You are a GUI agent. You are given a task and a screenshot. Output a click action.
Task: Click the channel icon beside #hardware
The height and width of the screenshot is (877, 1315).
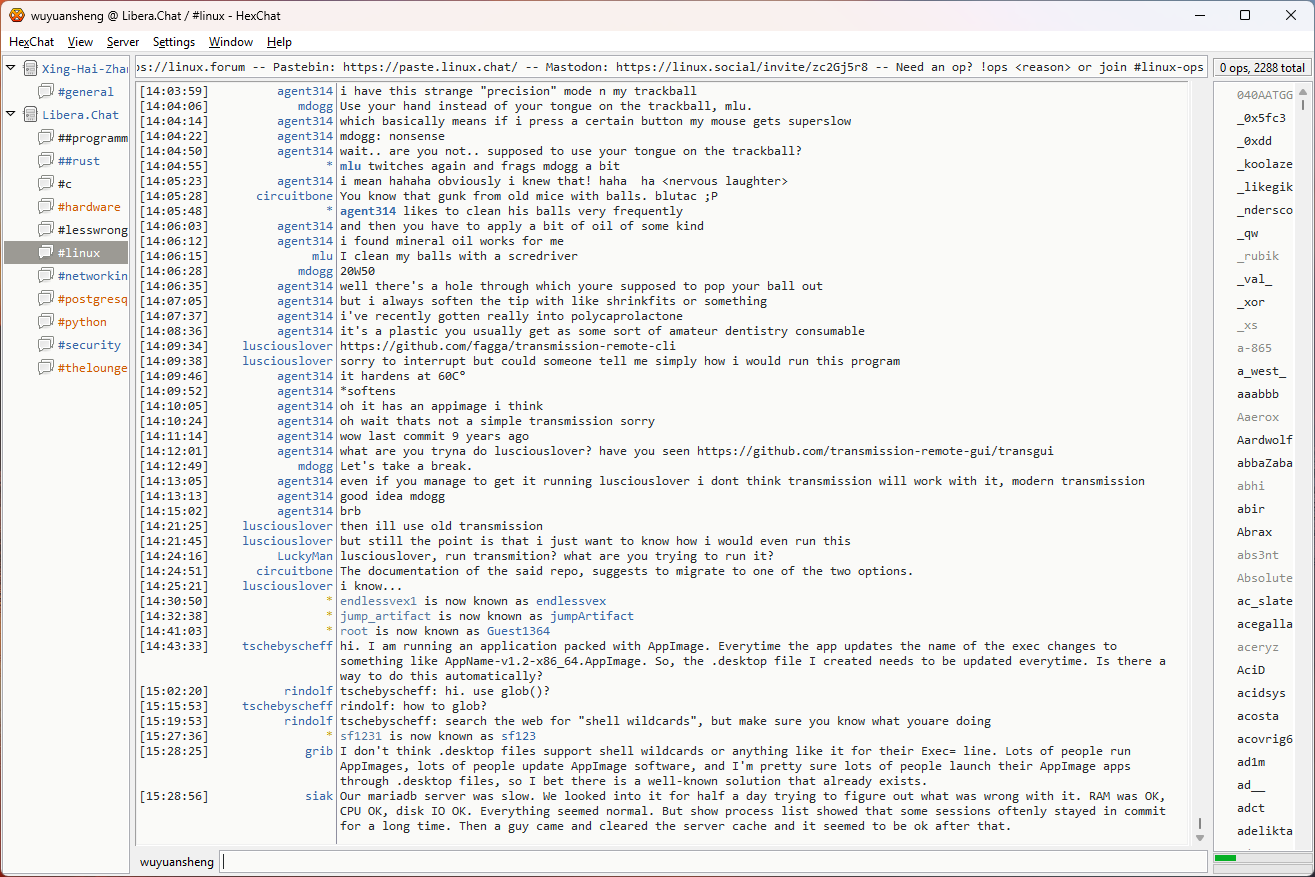click(x=46, y=207)
